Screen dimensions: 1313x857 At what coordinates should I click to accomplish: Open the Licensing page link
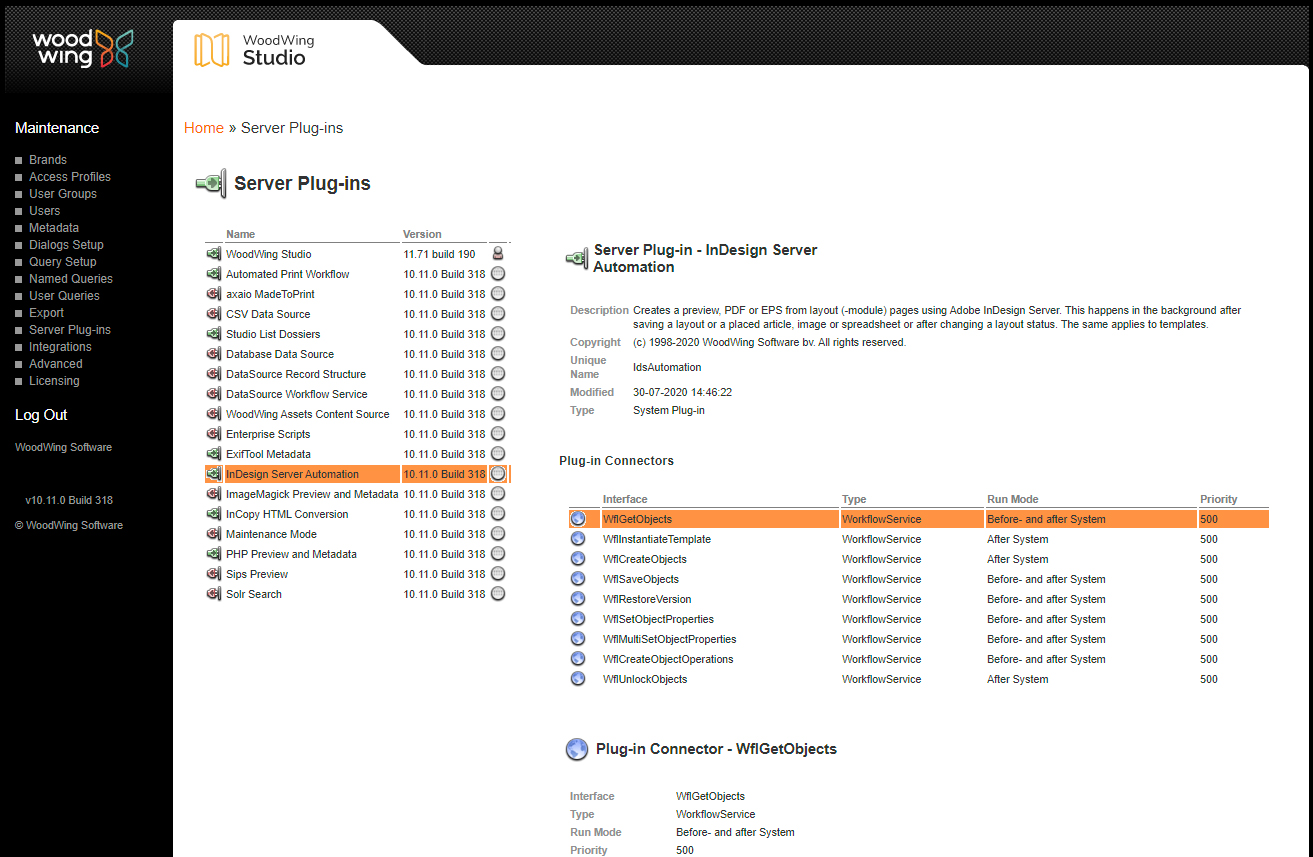click(54, 381)
